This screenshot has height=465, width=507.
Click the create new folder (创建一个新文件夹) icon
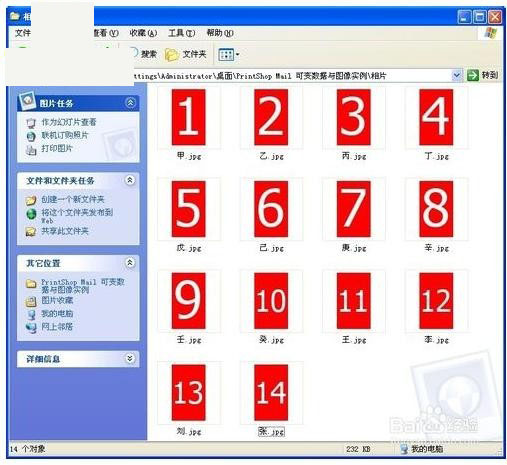[x=31, y=200]
